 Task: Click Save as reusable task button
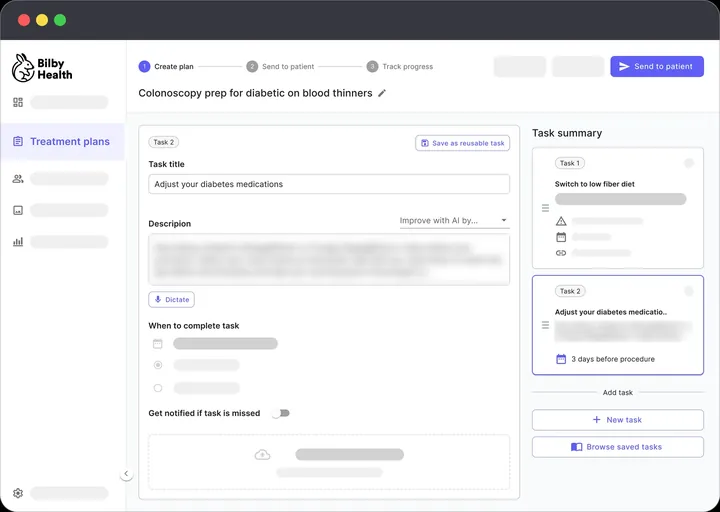coord(462,143)
